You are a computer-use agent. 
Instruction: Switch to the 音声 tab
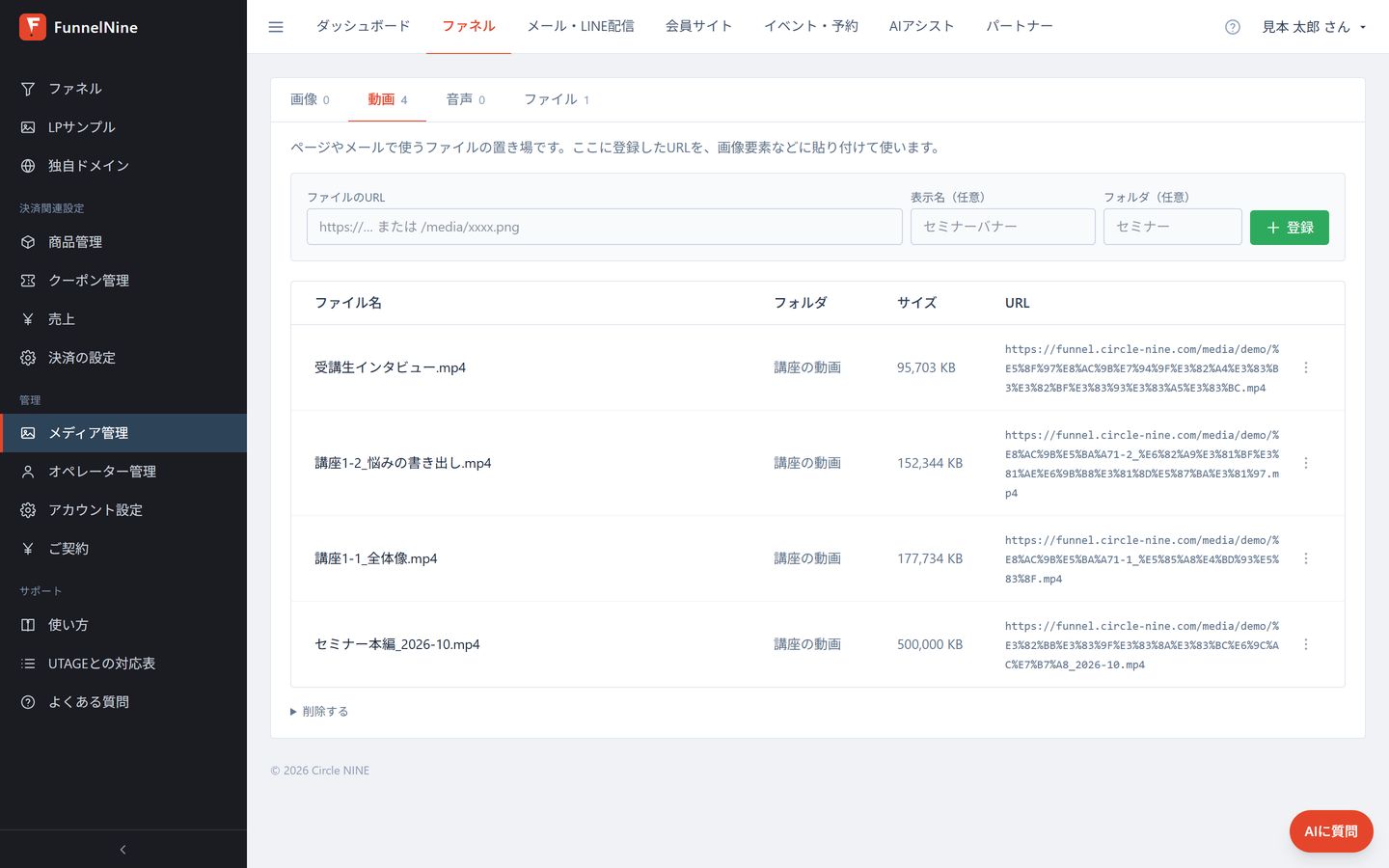click(465, 99)
